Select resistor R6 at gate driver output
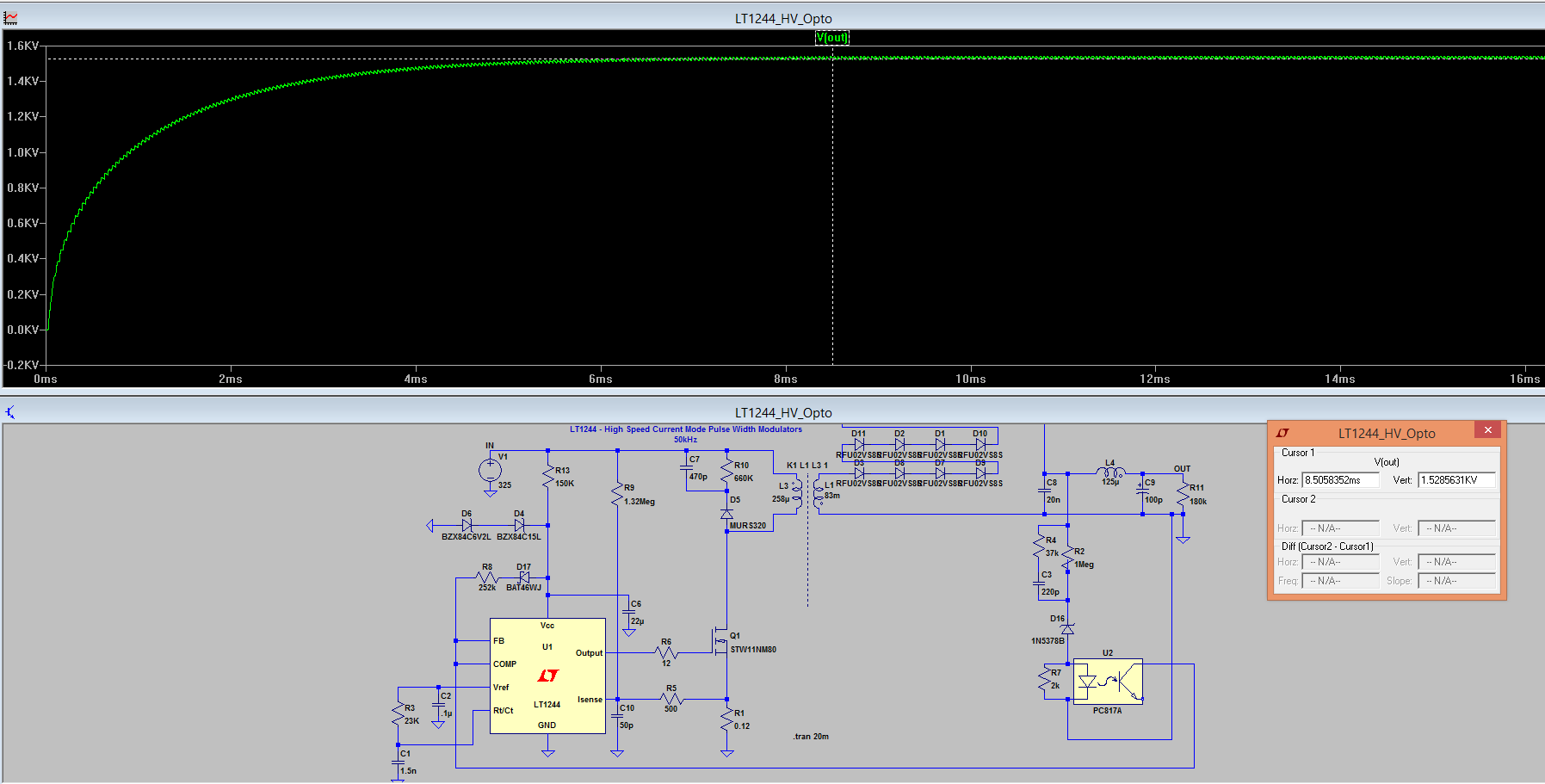The image size is (1545, 784). [666, 653]
